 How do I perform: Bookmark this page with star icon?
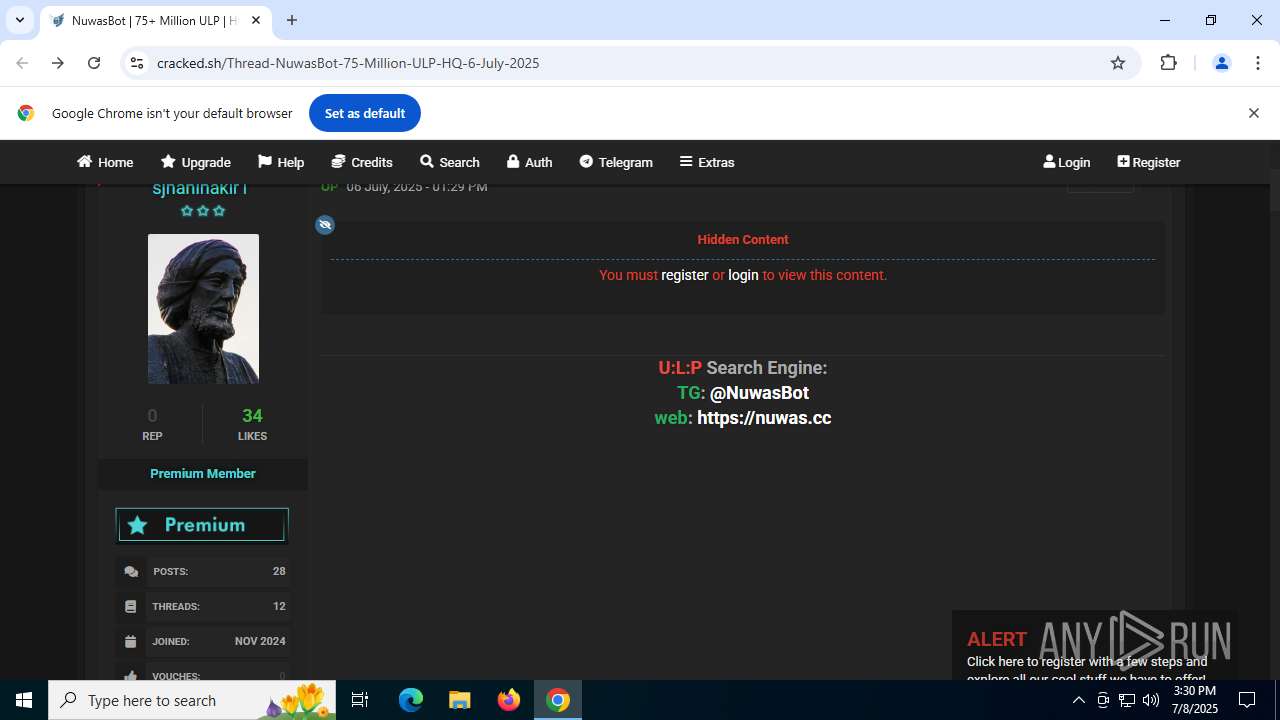pyautogui.click(x=1118, y=63)
